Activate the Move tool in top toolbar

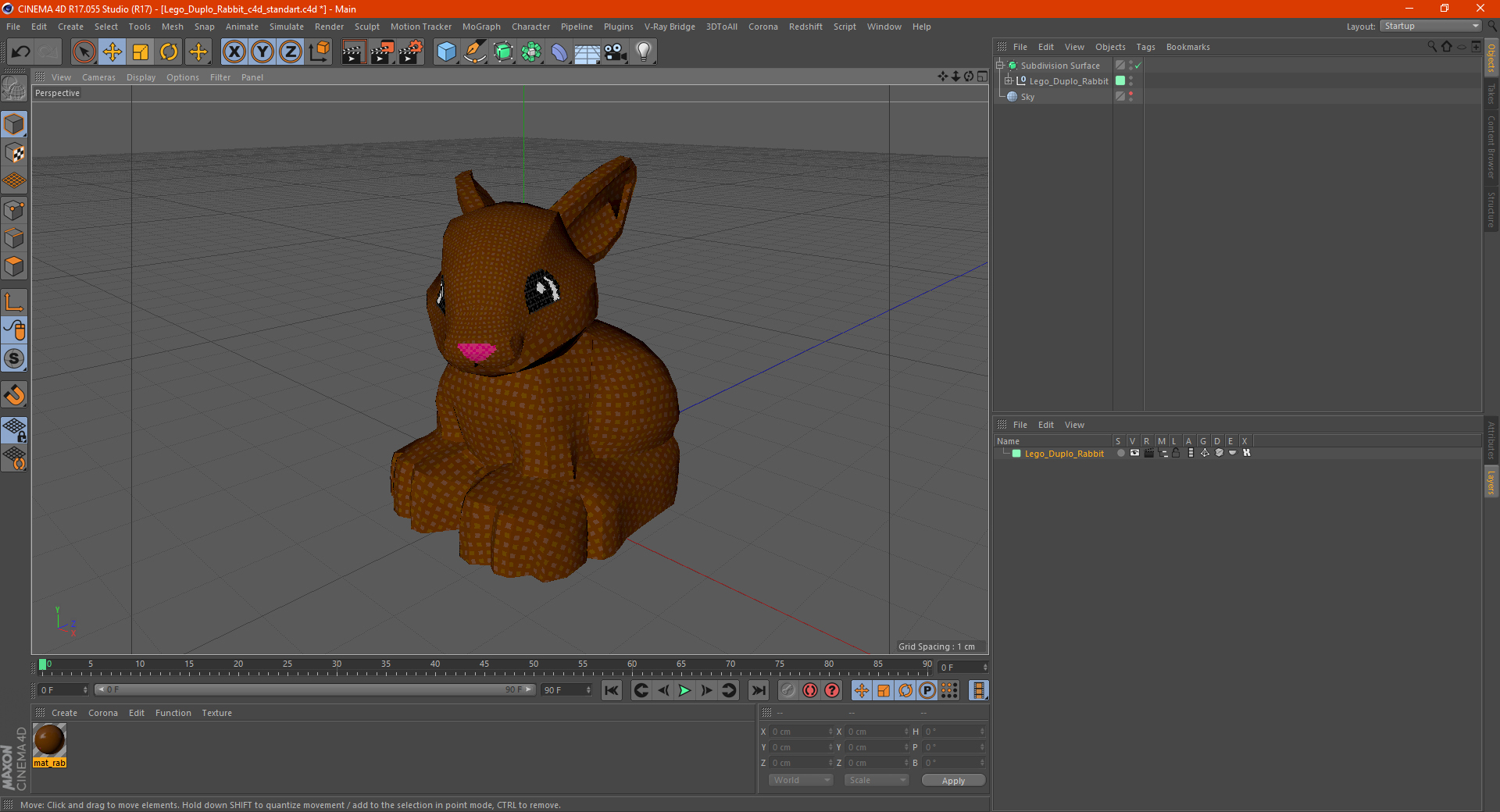(x=112, y=52)
